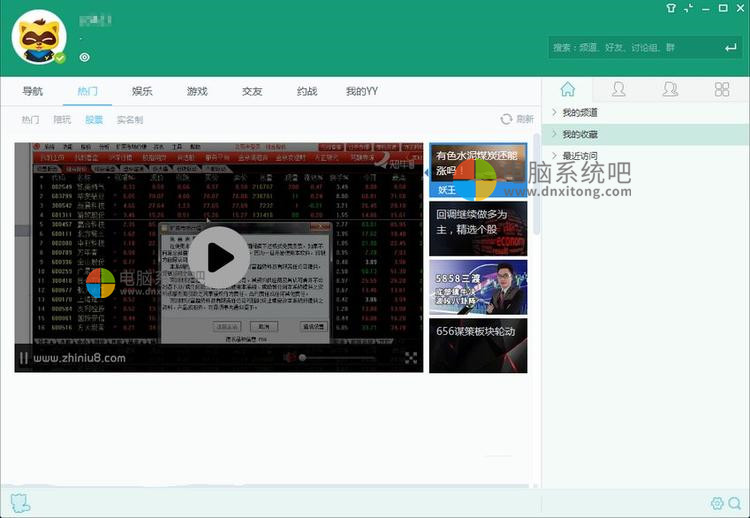This screenshot has height=518, width=750.
Task: Toggle the eye icon under username
Action: coord(85,58)
